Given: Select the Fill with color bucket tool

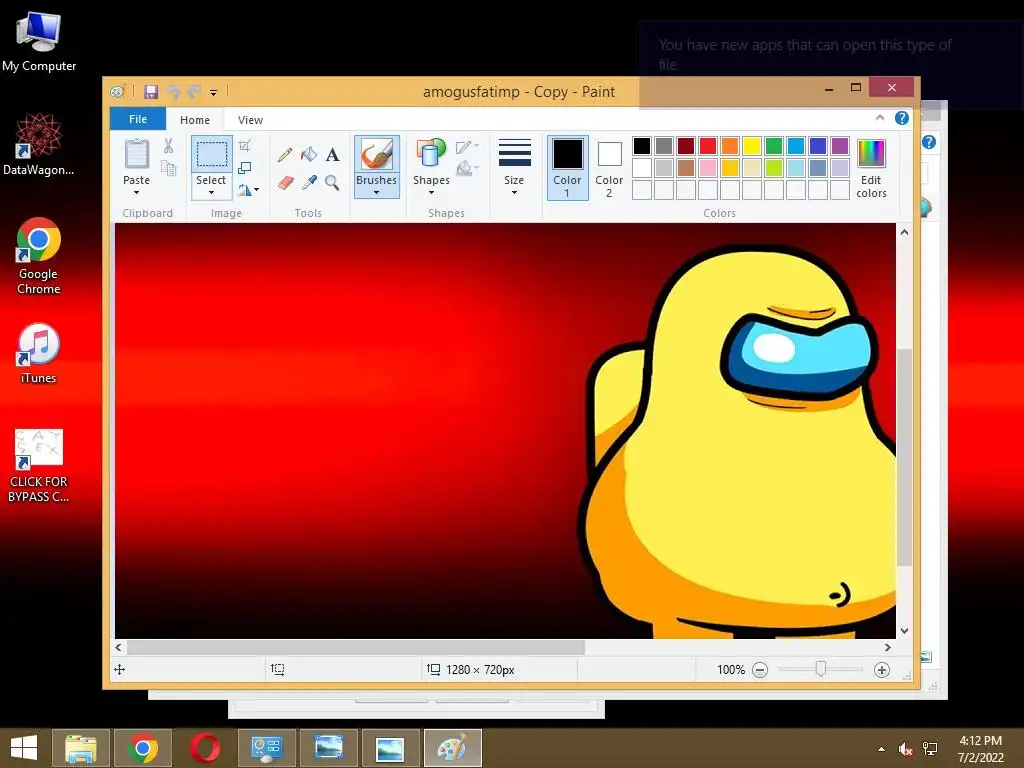Looking at the screenshot, I should (x=308, y=155).
